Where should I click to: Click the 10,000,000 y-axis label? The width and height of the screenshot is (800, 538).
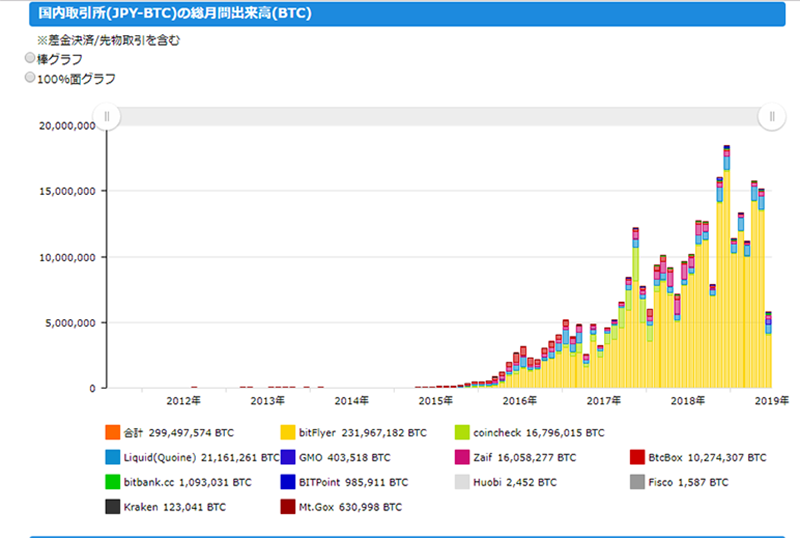point(67,257)
